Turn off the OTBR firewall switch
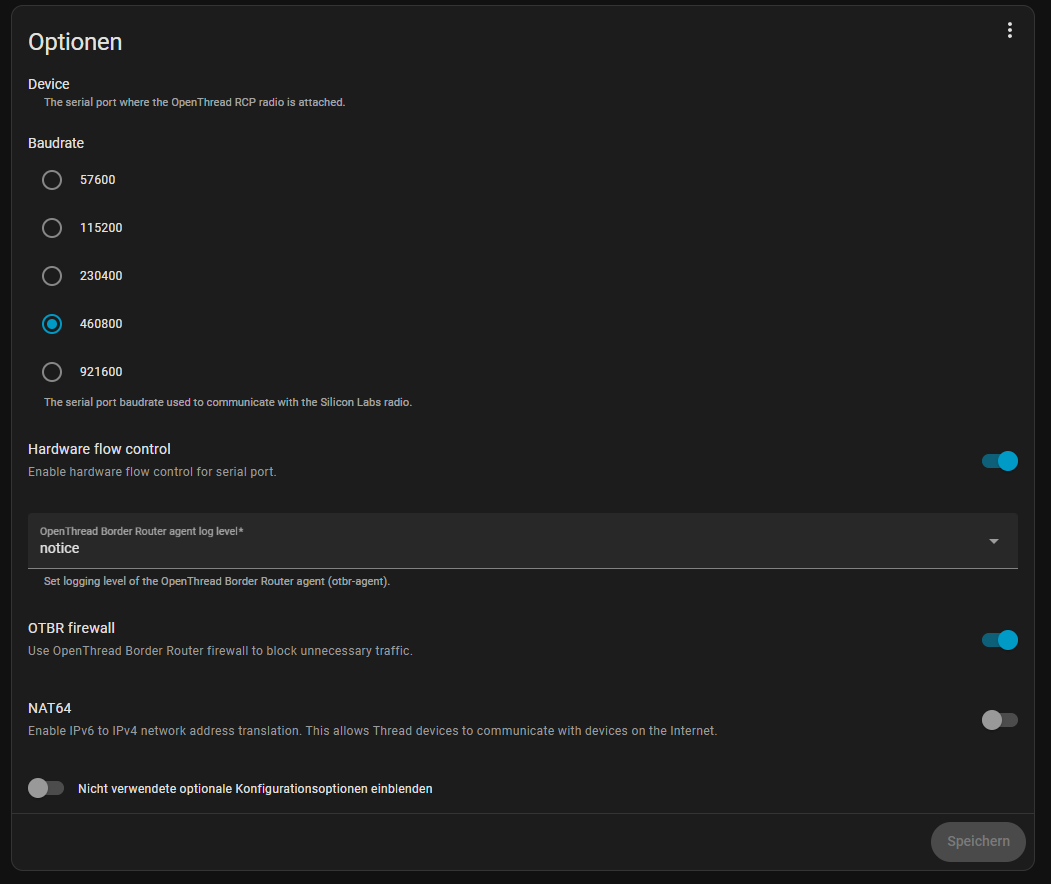This screenshot has width=1051, height=884. tap(999, 640)
